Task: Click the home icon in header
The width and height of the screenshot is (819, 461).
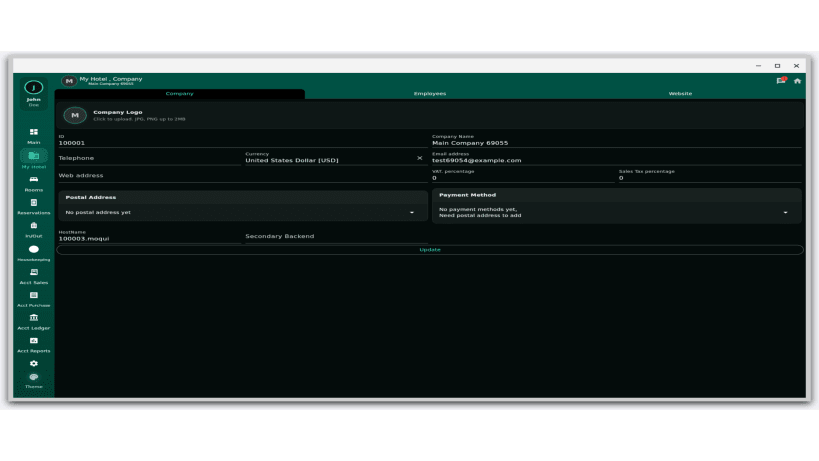Action: click(797, 81)
